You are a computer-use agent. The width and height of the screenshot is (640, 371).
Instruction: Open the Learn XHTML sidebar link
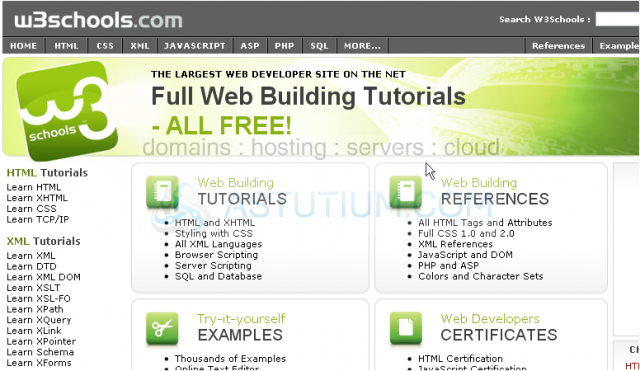point(37,198)
